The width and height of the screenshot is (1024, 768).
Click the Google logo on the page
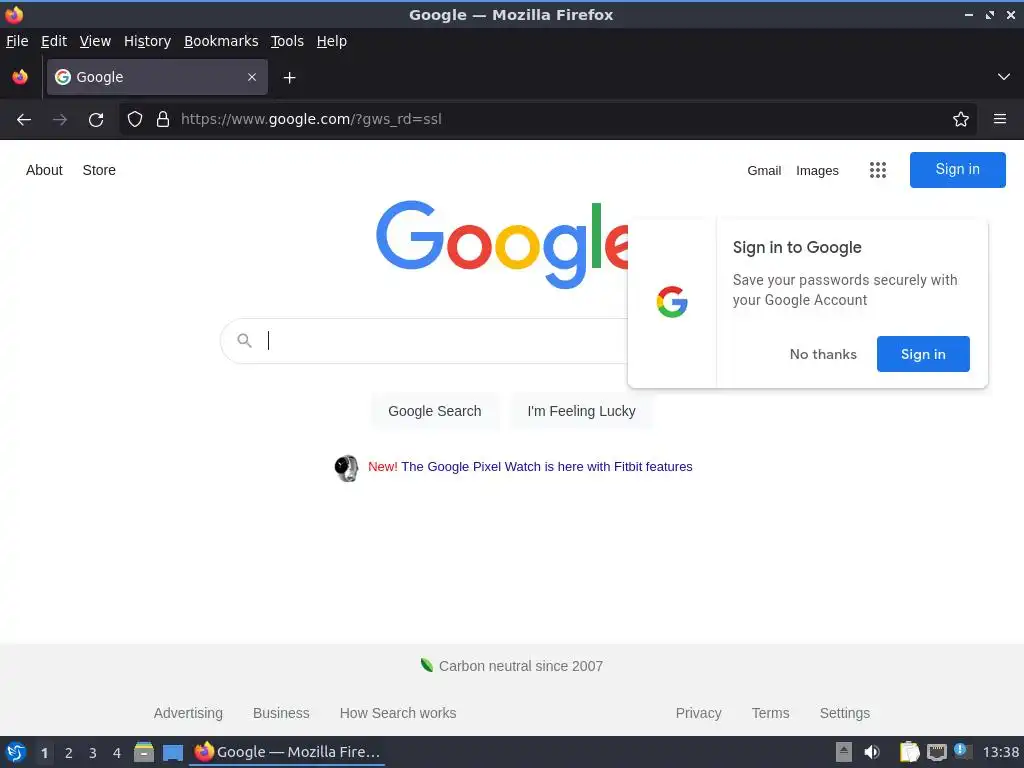pyautogui.click(x=502, y=245)
